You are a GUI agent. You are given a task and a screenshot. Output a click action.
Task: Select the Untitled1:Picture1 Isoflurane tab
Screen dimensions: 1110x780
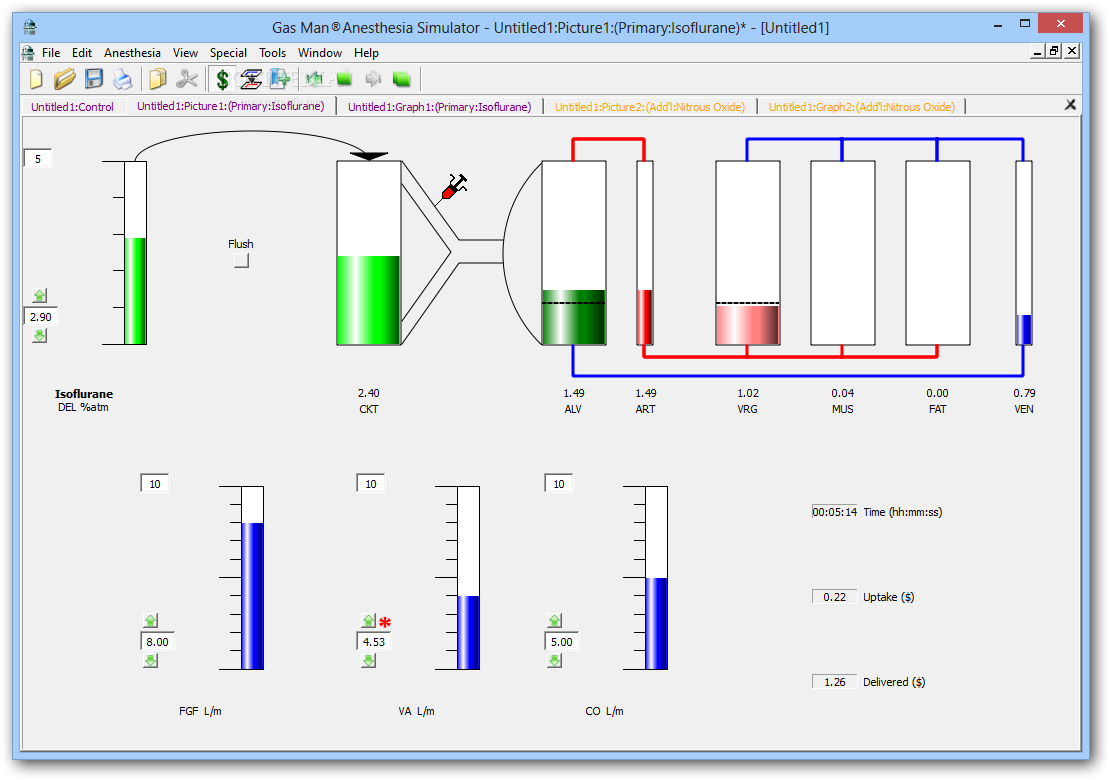(231, 106)
